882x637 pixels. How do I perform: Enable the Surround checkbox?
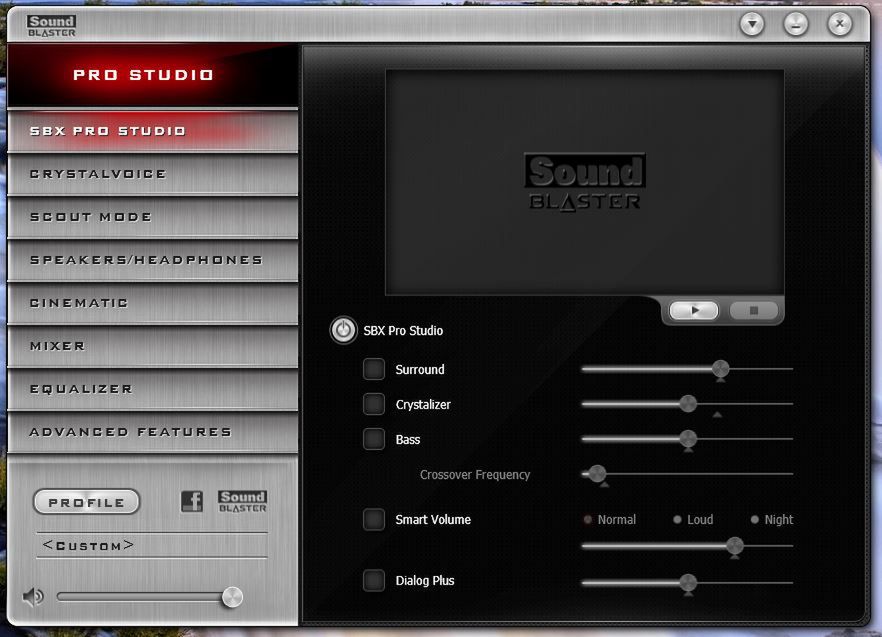tap(374, 369)
